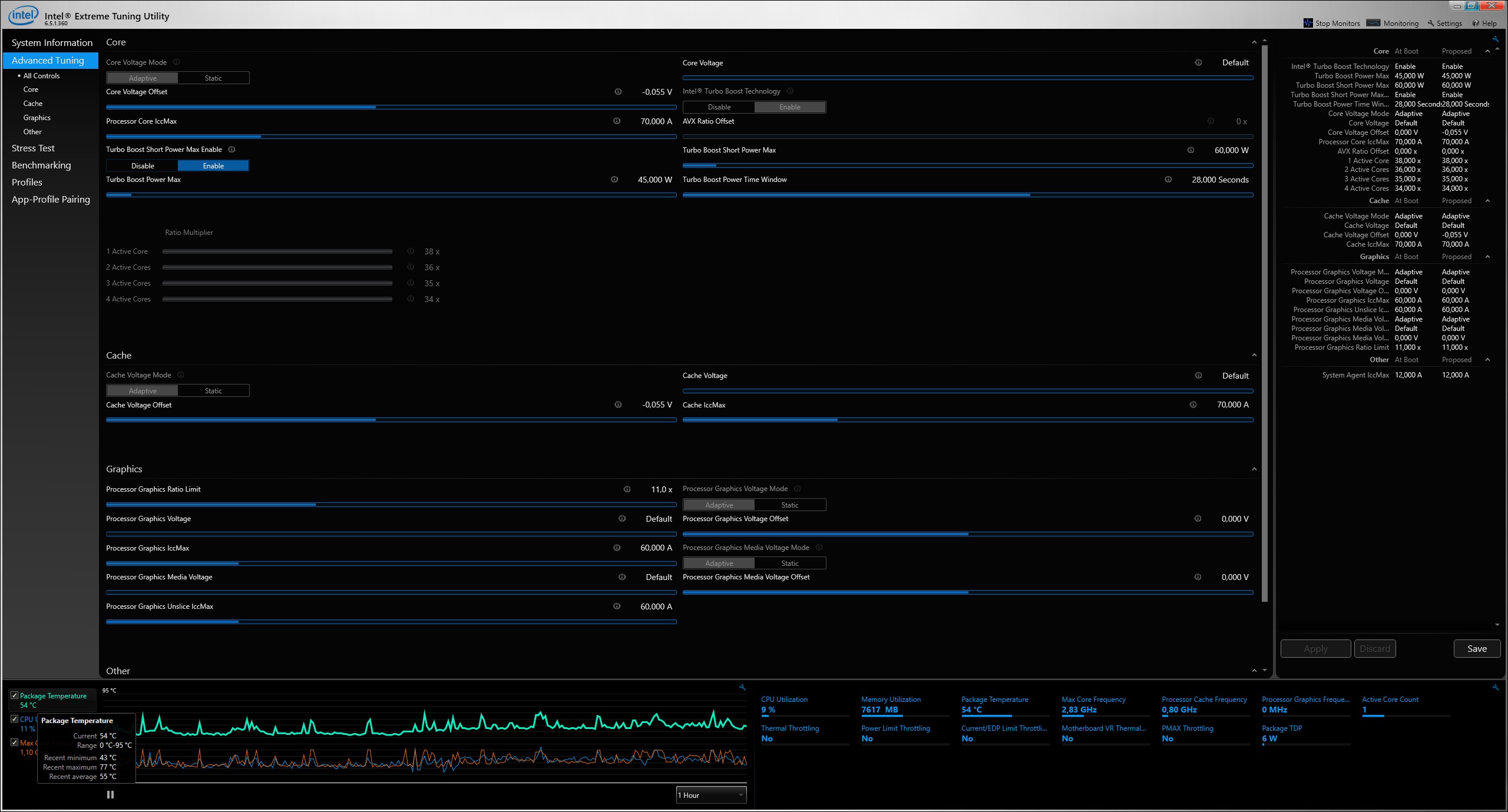The image size is (1508, 812).
Task: Click the info icon beside Core Voltage Offset
Action: click(618, 92)
